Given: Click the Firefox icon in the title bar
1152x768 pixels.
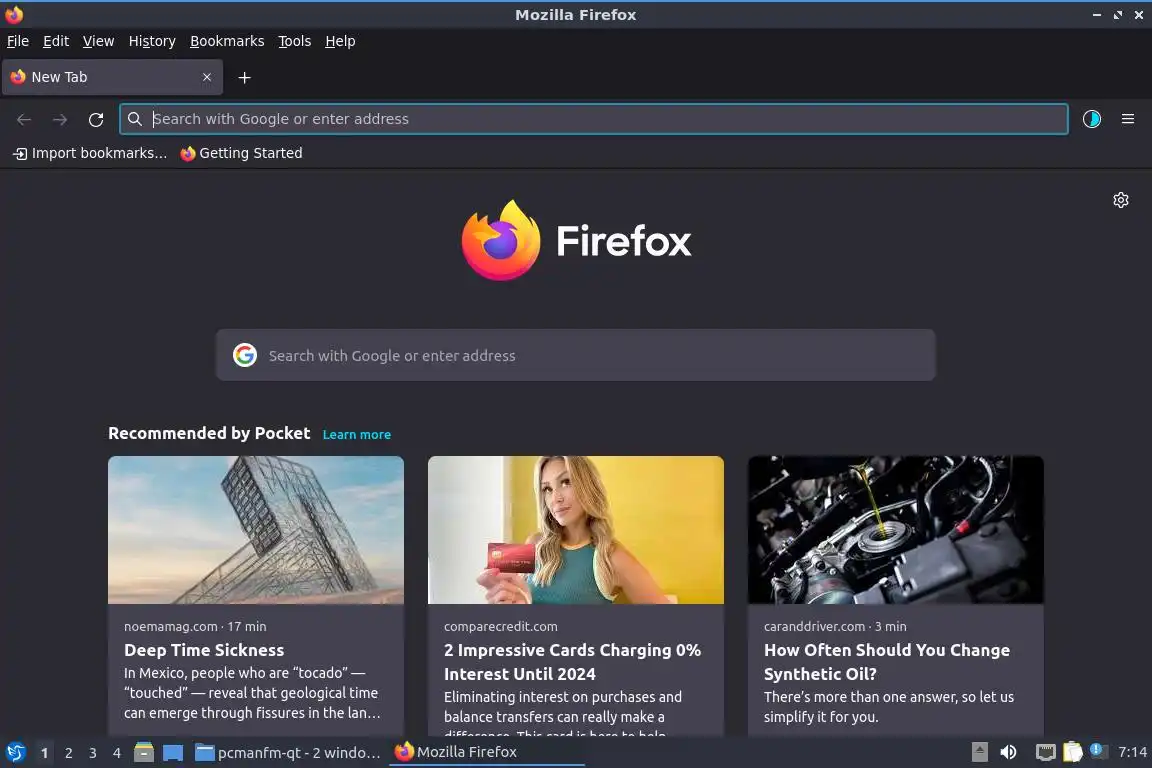Looking at the screenshot, I should coord(14,15).
